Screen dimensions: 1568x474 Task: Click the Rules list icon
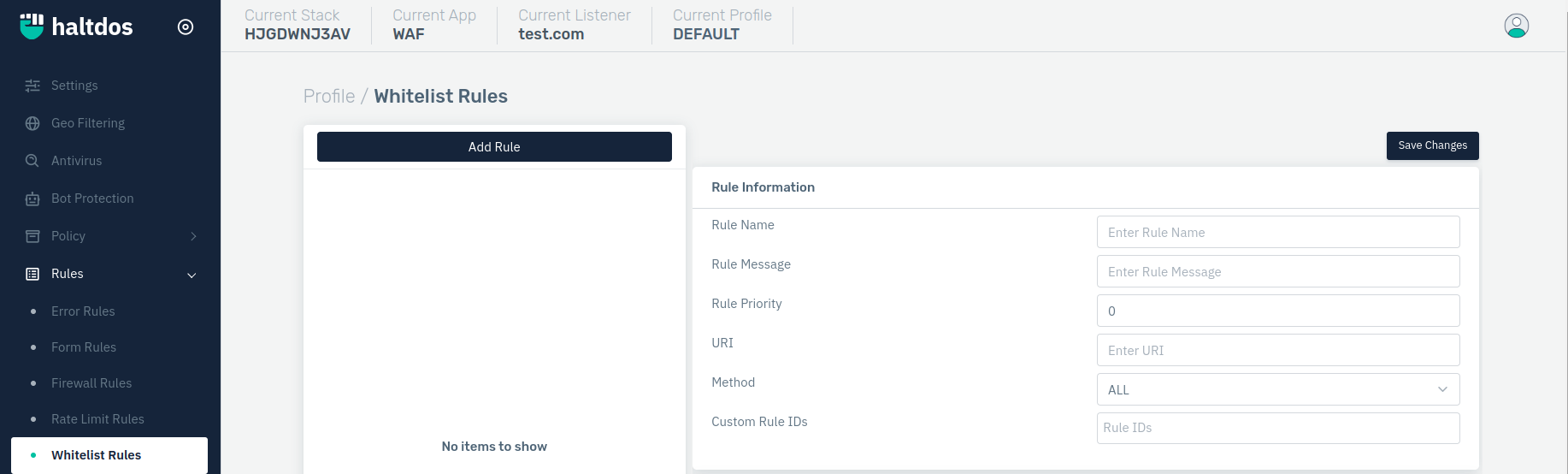point(32,274)
